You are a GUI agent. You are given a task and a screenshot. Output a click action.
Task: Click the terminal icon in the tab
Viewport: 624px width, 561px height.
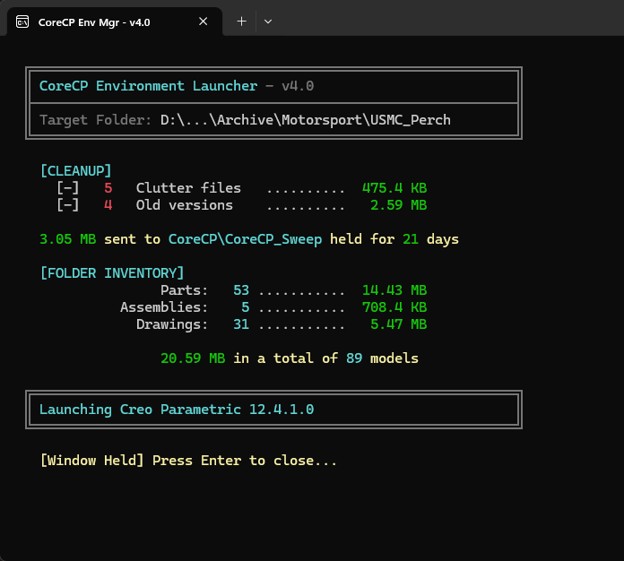(22, 22)
